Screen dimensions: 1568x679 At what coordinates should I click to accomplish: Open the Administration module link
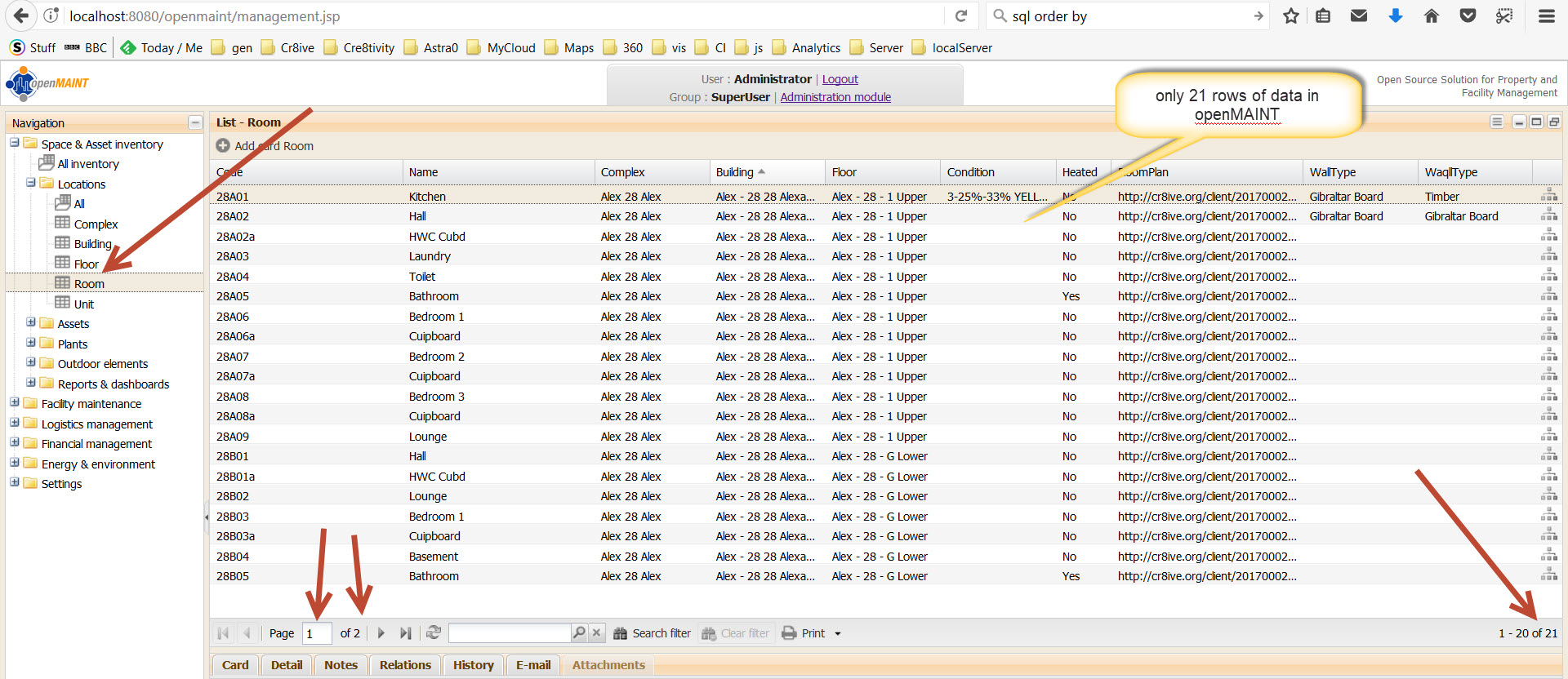click(835, 97)
